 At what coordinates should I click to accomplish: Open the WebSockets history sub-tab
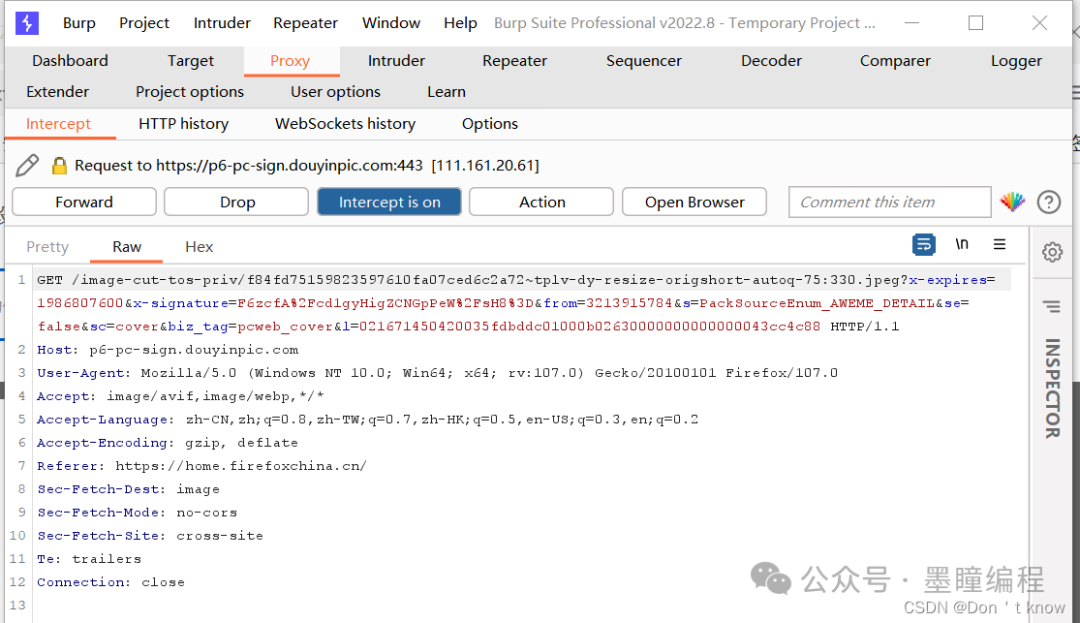(345, 124)
